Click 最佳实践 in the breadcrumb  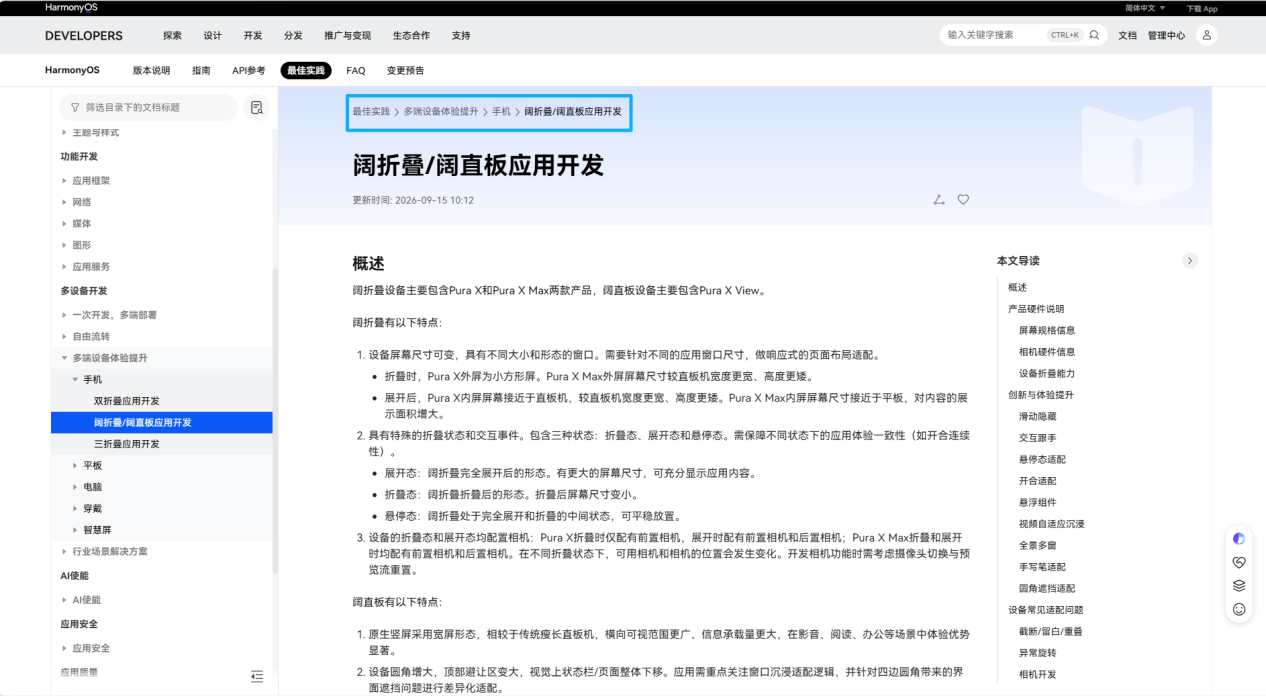pos(371,112)
